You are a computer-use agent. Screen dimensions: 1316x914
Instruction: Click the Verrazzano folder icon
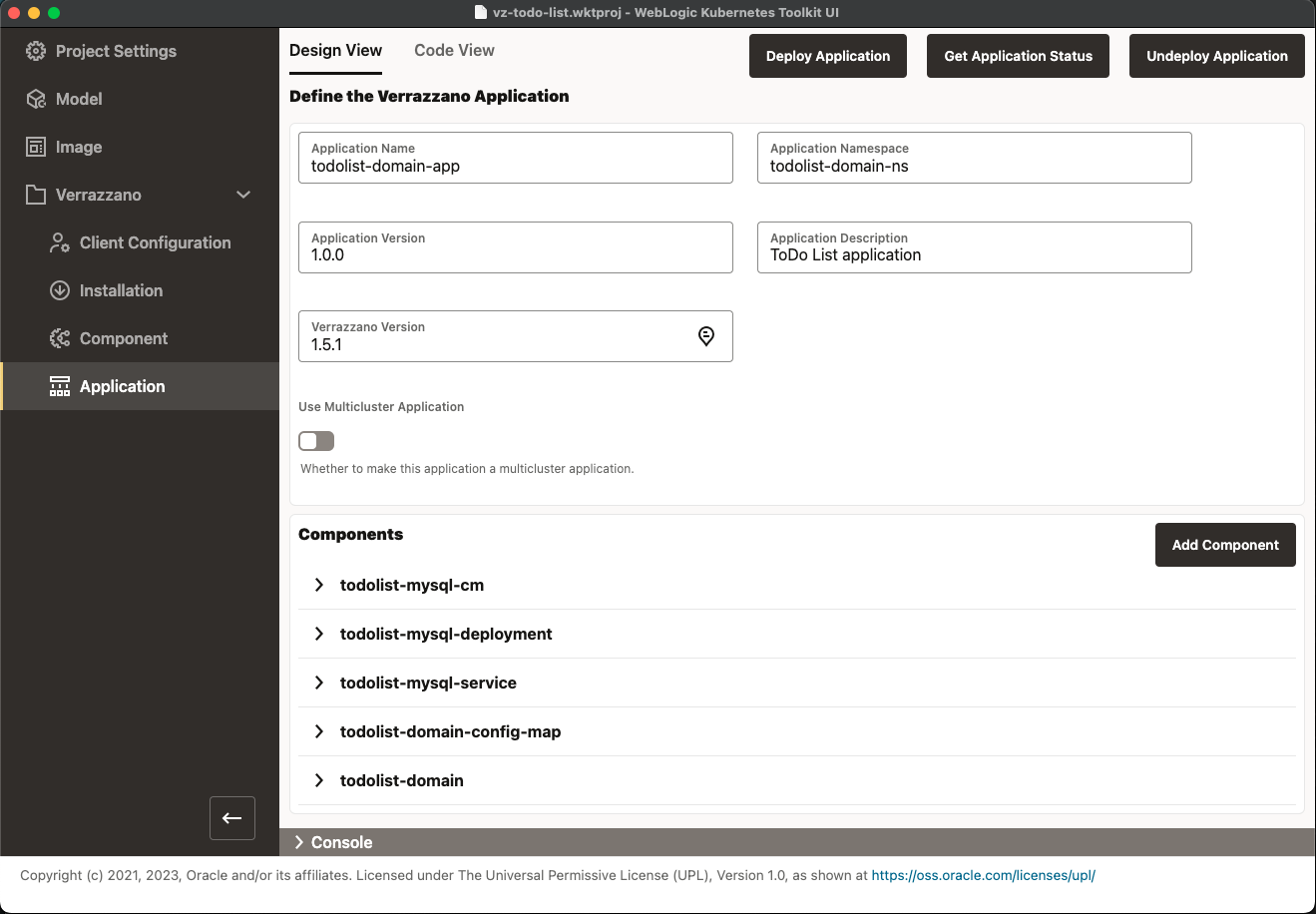tap(36, 195)
